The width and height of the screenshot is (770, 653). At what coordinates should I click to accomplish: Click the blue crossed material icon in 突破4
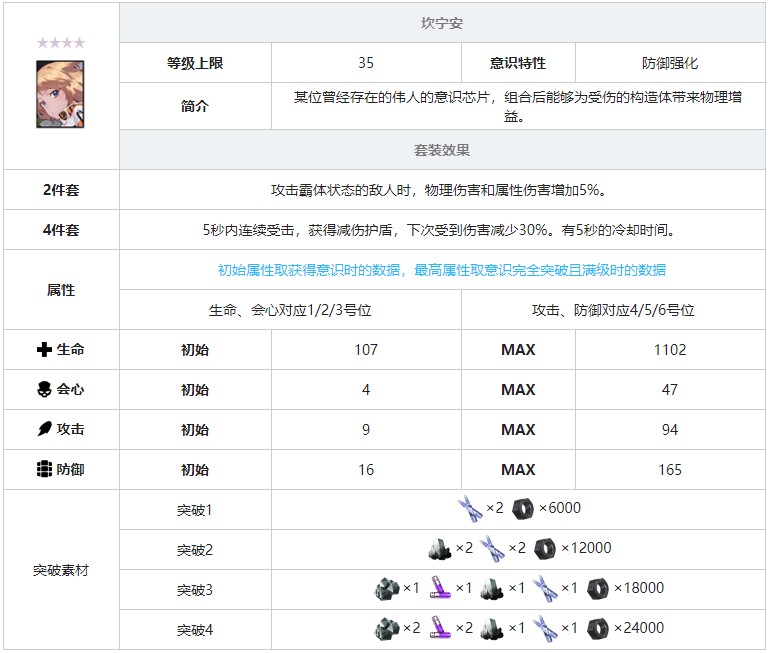pyautogui.click(x=545, y=628)
